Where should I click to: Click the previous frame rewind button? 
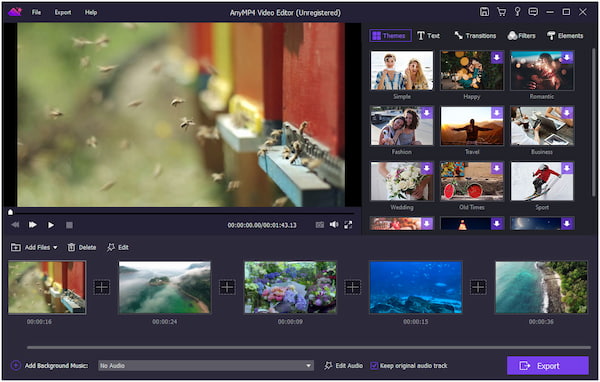pyautogui.click(x=15, y=225)
